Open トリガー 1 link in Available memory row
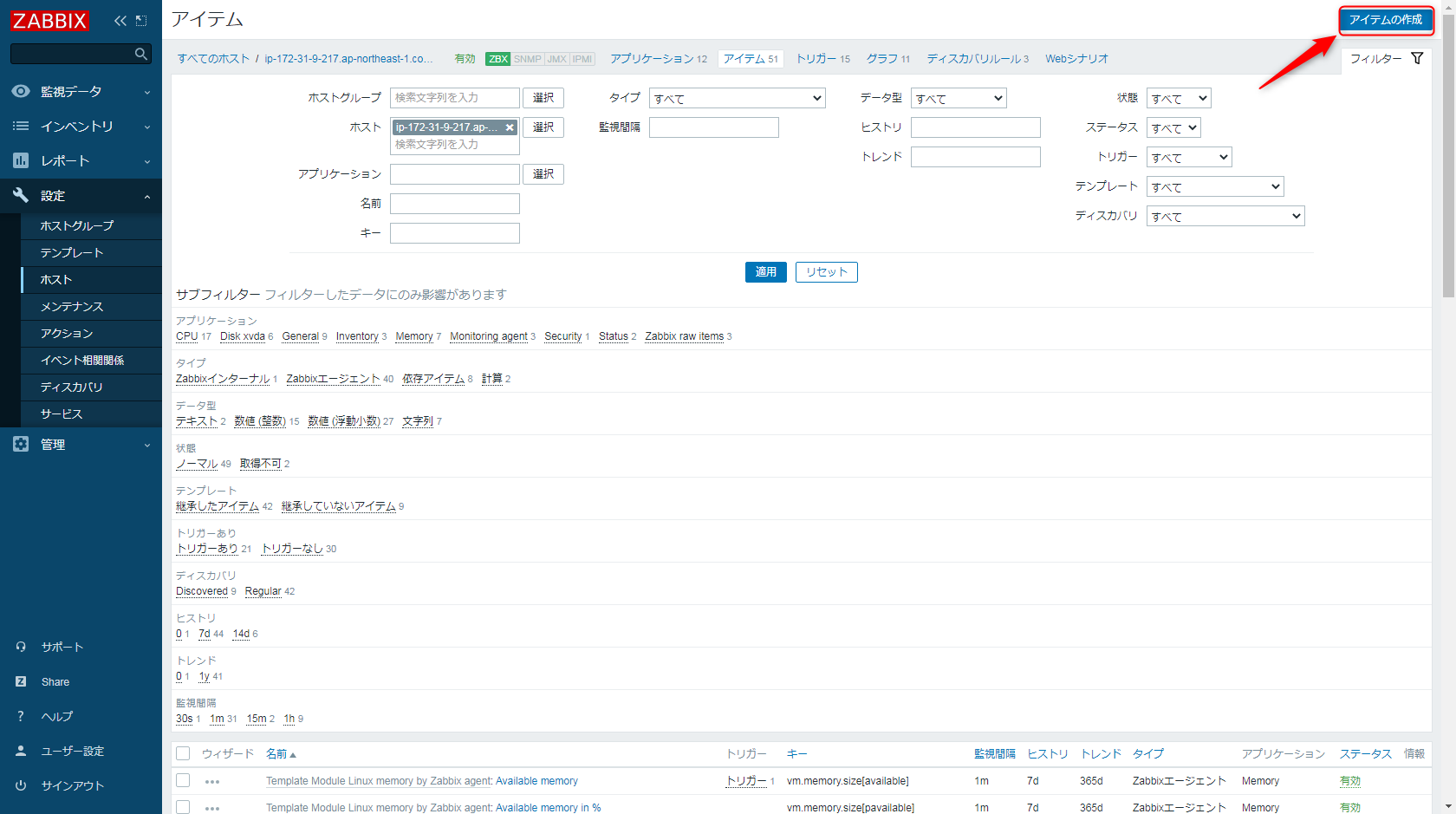 coord(746,781)
